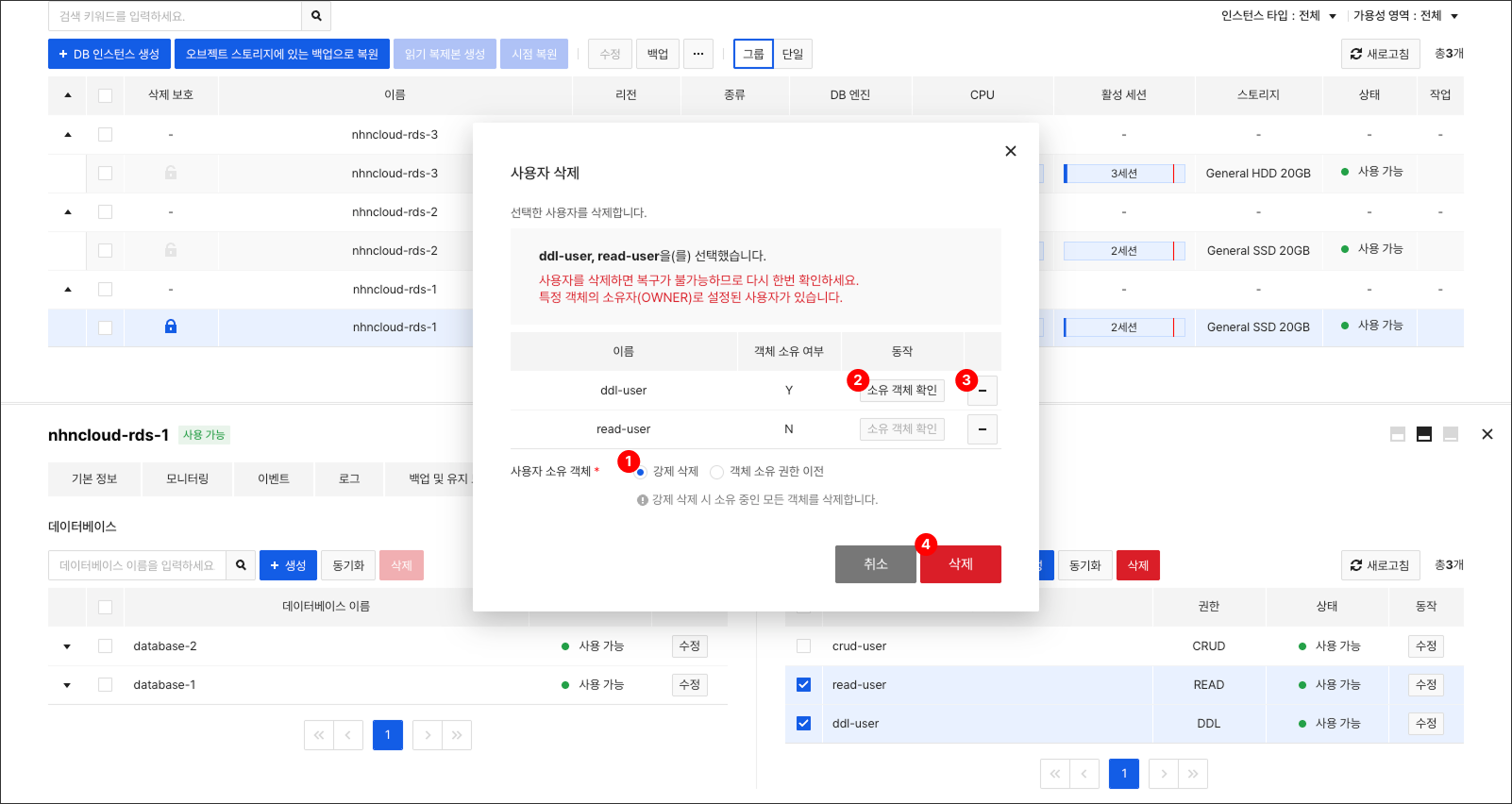Switch to 그룹 view
The width and height of the screenshot is (1512, 804).
click(x=753, y=54)
